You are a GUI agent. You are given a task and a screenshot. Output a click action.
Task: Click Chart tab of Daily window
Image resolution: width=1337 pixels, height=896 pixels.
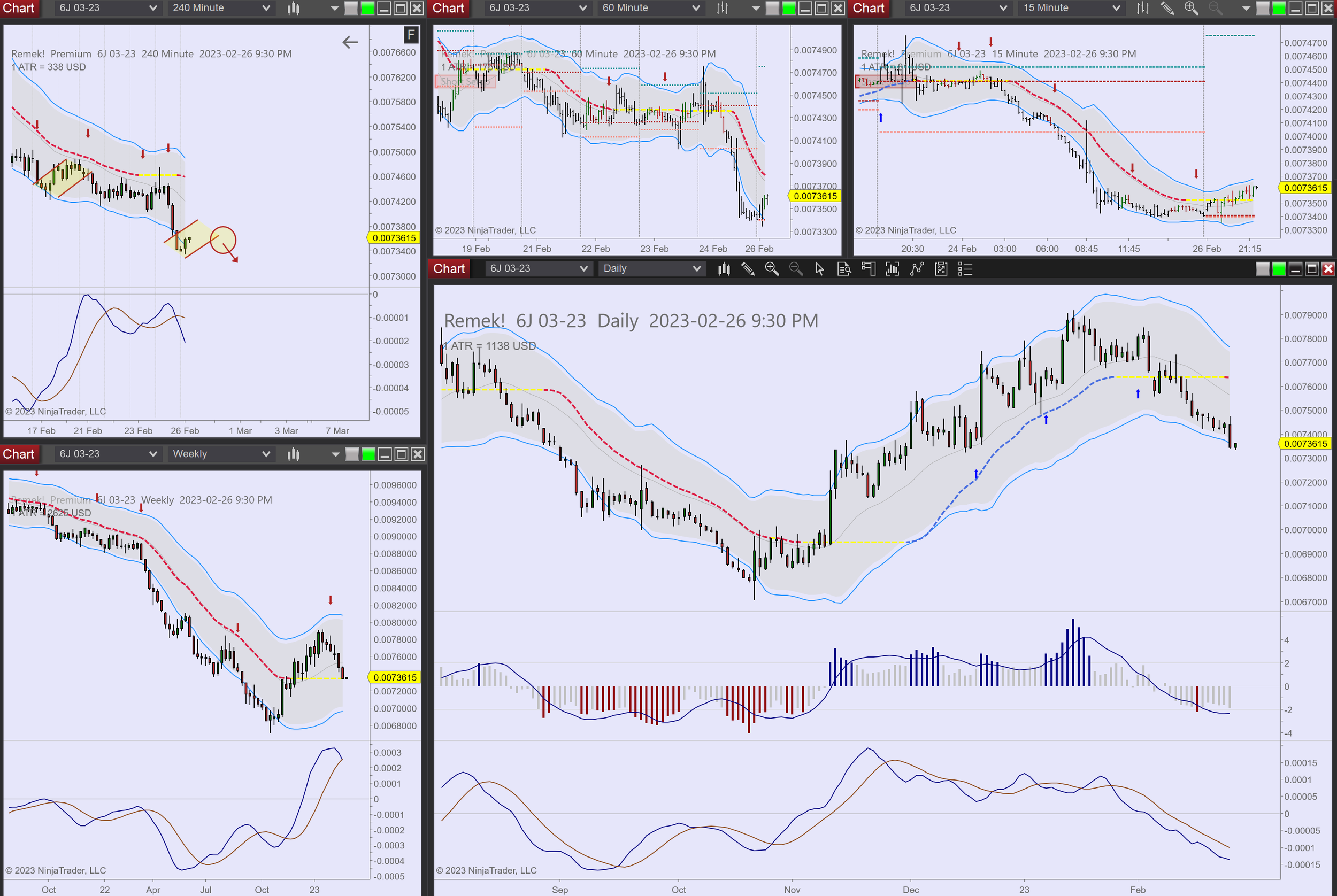pyautogui.click(x=449, y=268)
